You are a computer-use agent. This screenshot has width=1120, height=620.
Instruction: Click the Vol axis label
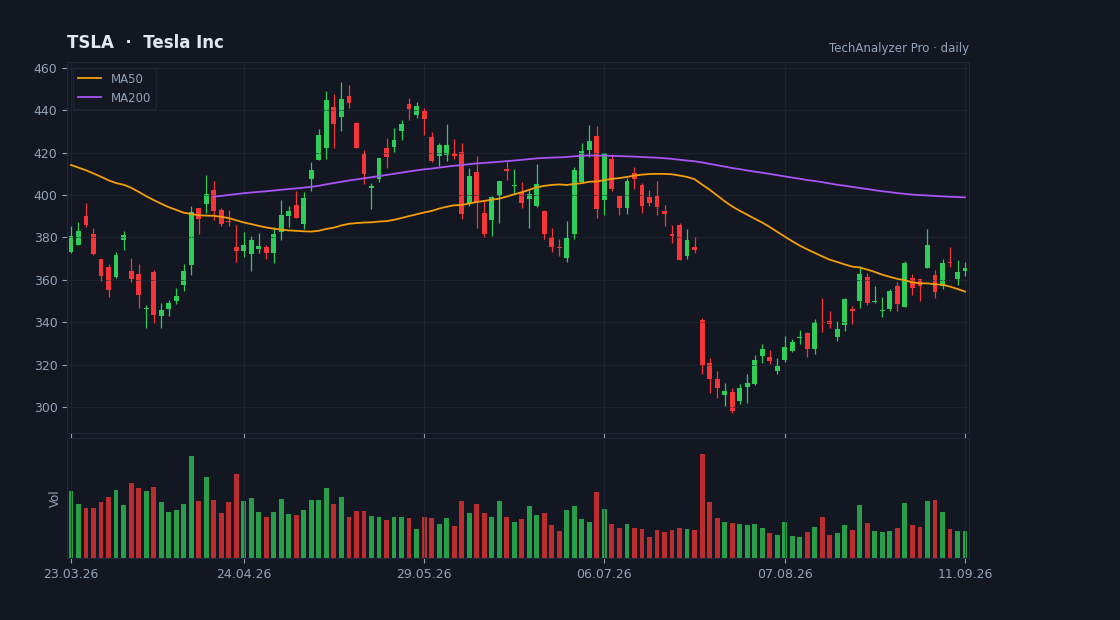54,499
